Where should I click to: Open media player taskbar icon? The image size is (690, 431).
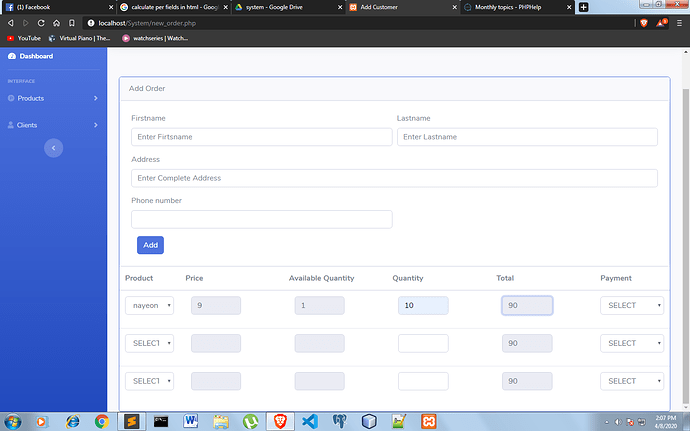coord(41,421)
